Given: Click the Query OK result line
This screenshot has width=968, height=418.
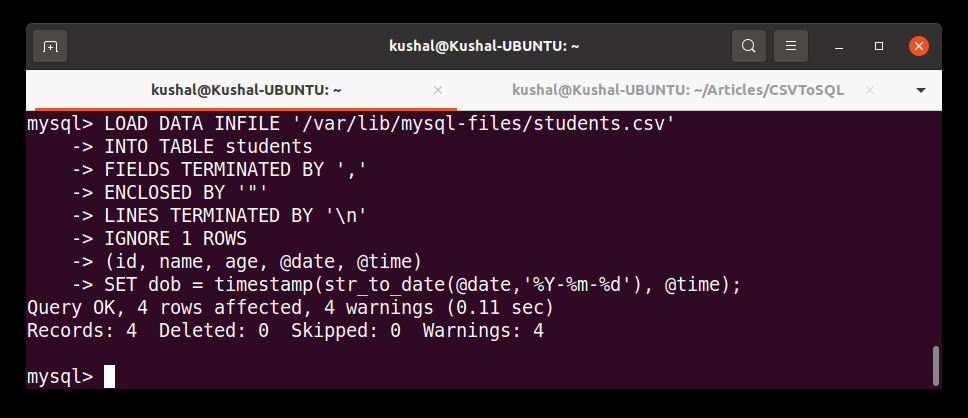Looking at the screenshot, I should tap(290, 307).
